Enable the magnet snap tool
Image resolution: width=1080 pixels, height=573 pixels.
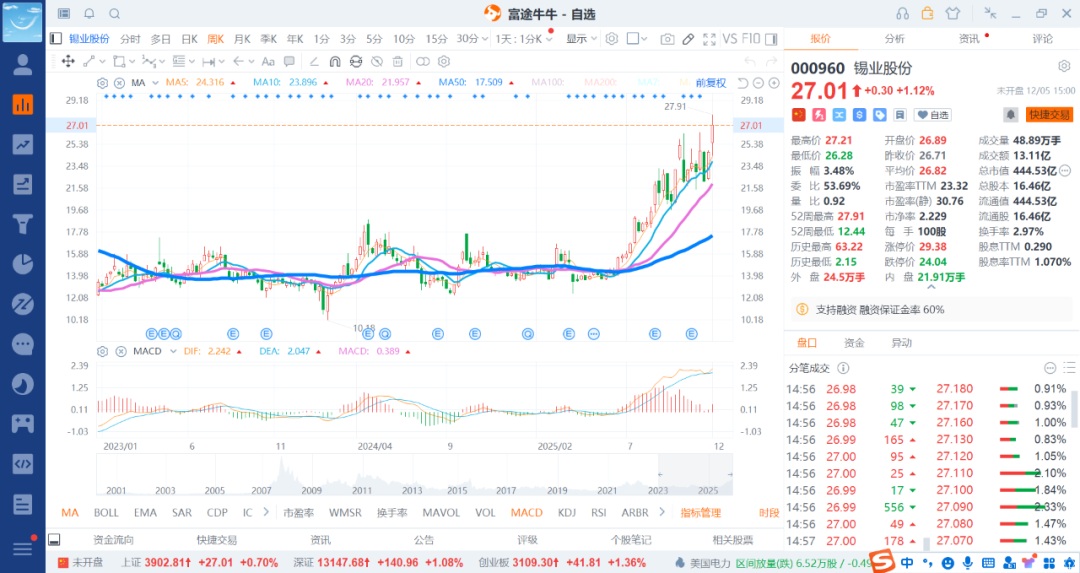coord(335,61)
